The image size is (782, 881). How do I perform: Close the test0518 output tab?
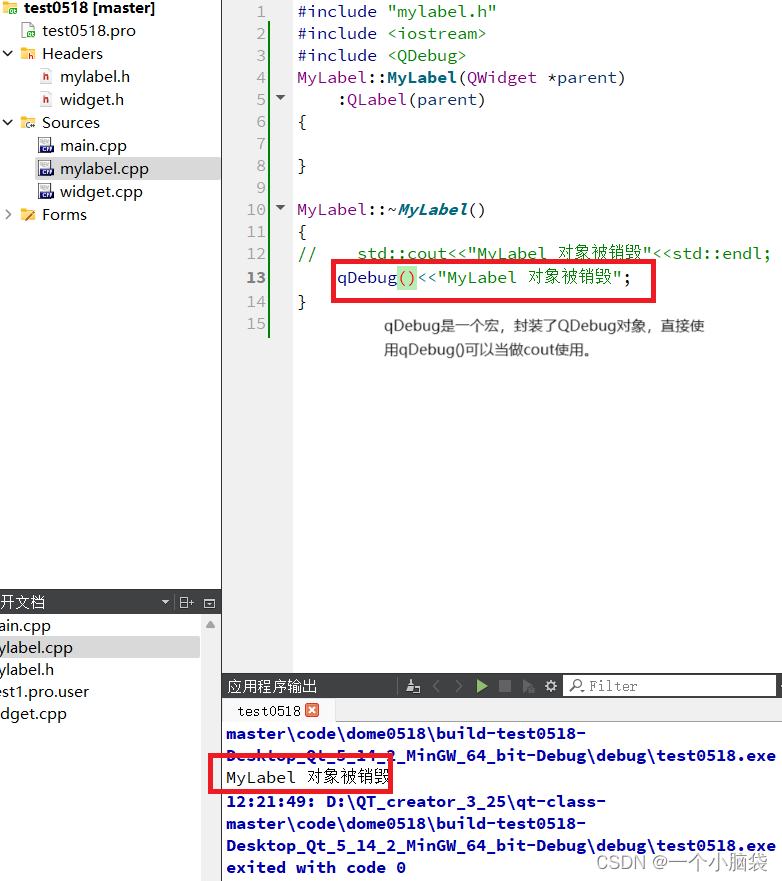click(x=312, y=710)
